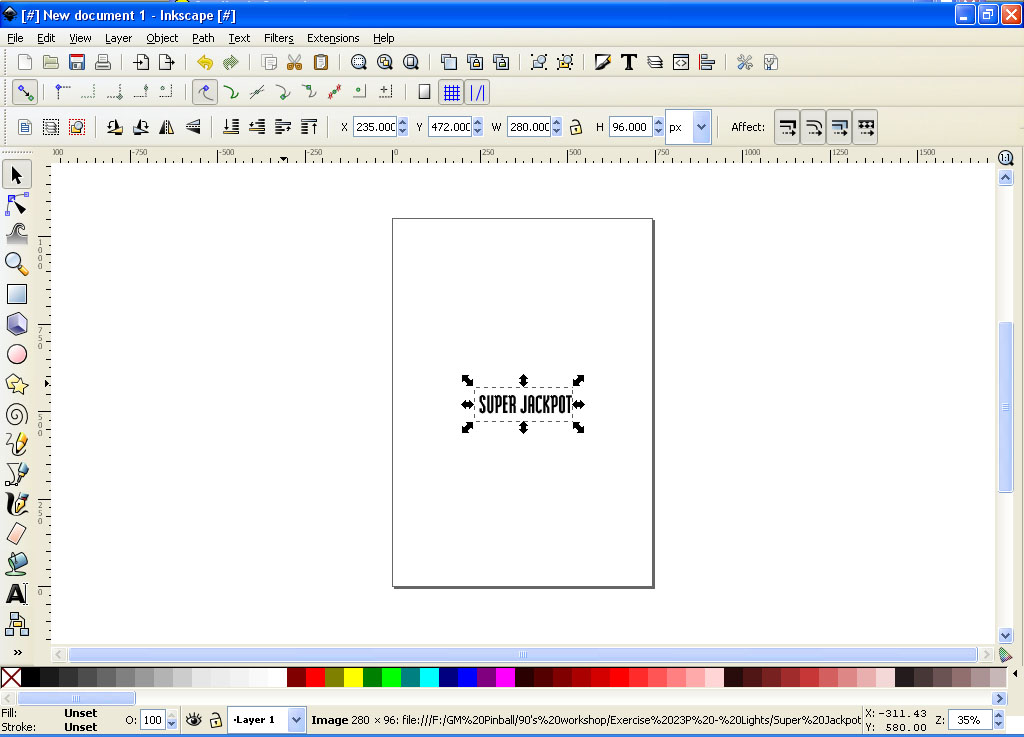Click the Undo arrow icon
The image size is (1024, 737).
pos(205,62)
